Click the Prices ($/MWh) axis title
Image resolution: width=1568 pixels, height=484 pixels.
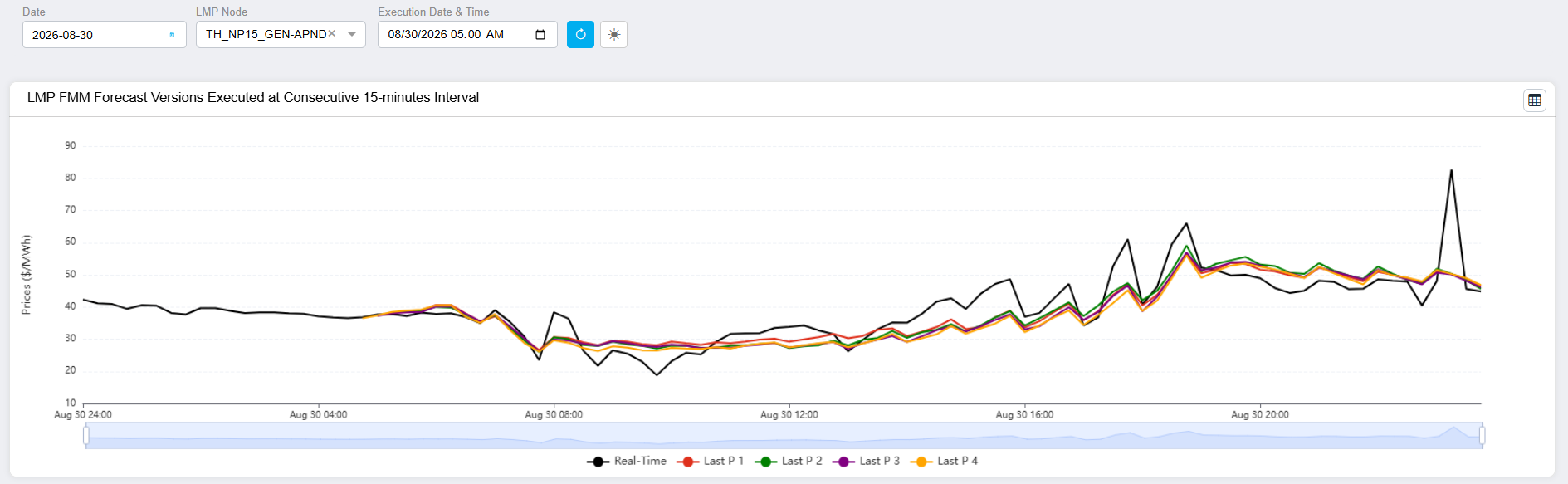[x=27, y=275]
